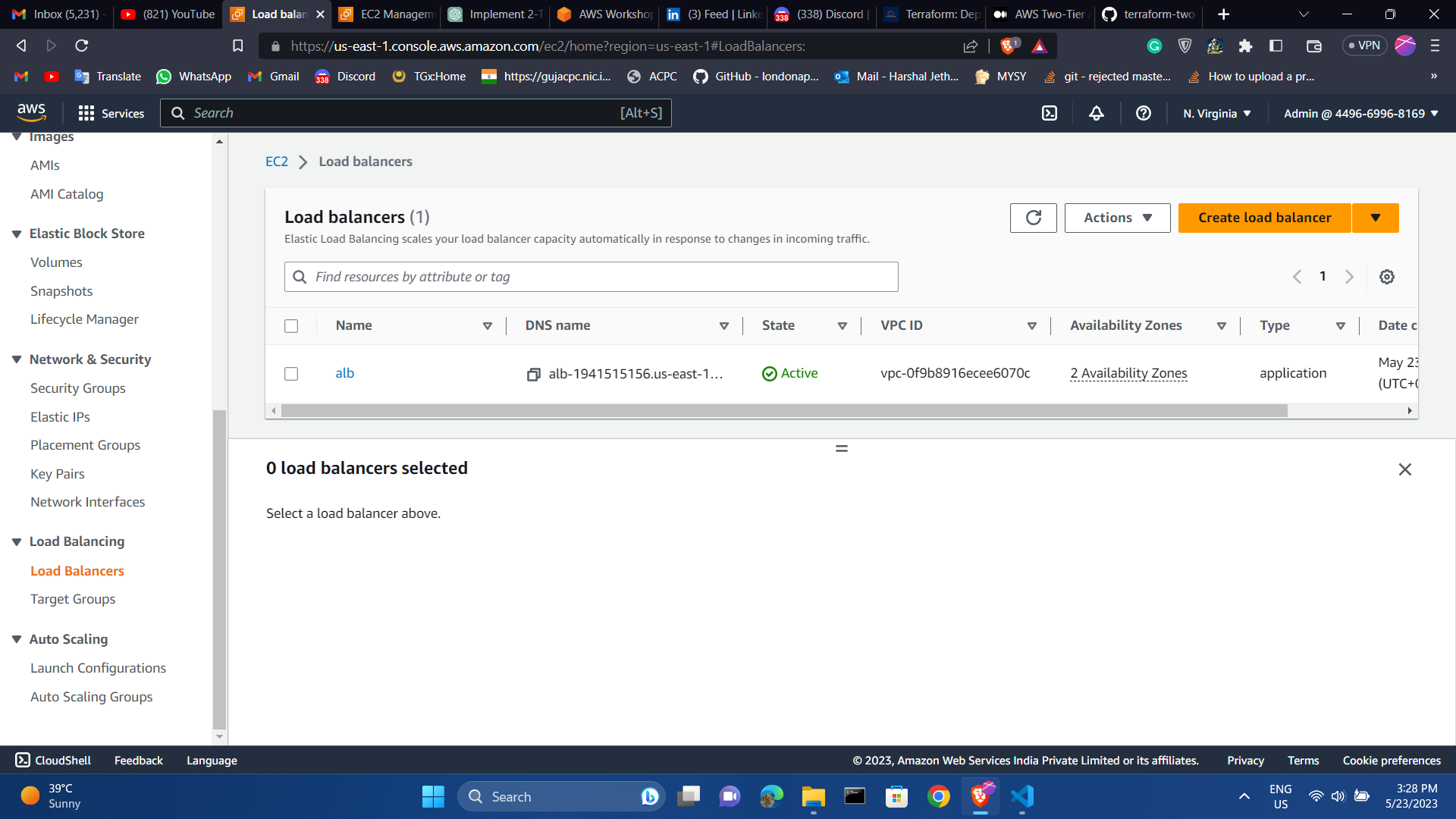
Task: Open the Actions dropdown
Action: (1117, 218)
